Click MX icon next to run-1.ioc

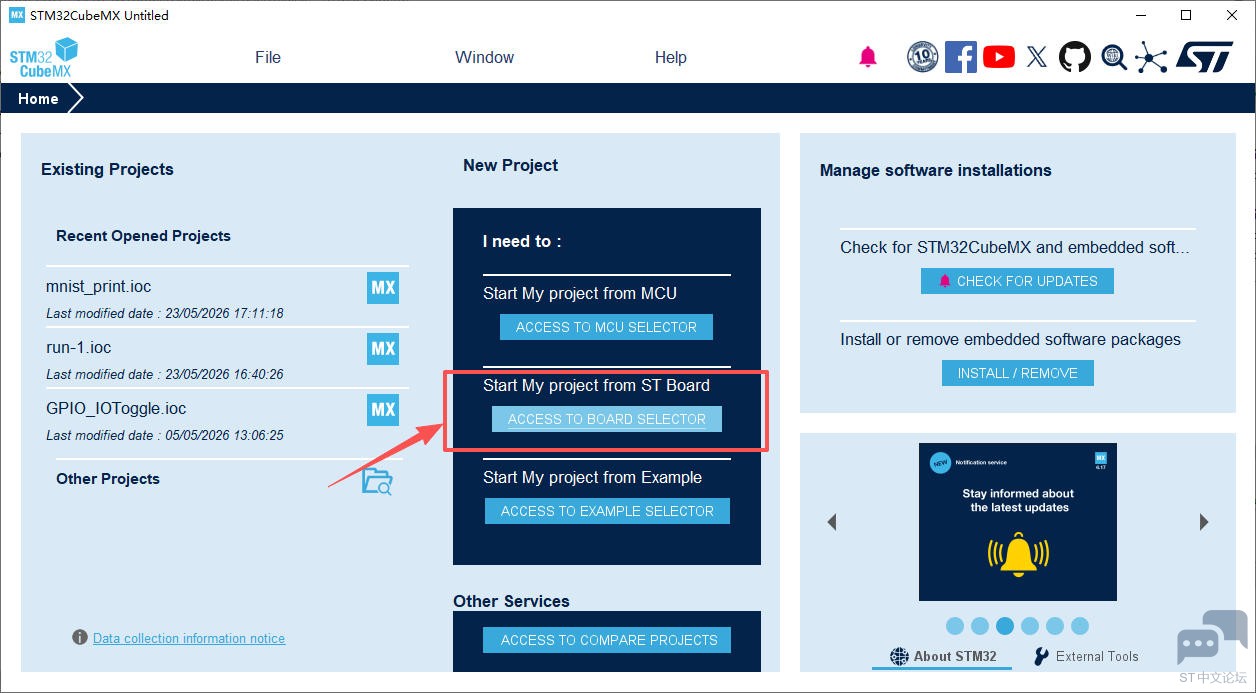click(383, 349)
